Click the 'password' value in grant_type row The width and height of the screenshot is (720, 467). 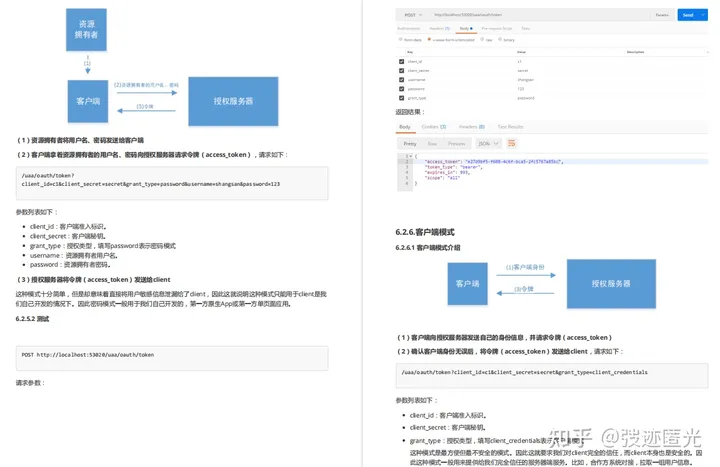(526, 98)
